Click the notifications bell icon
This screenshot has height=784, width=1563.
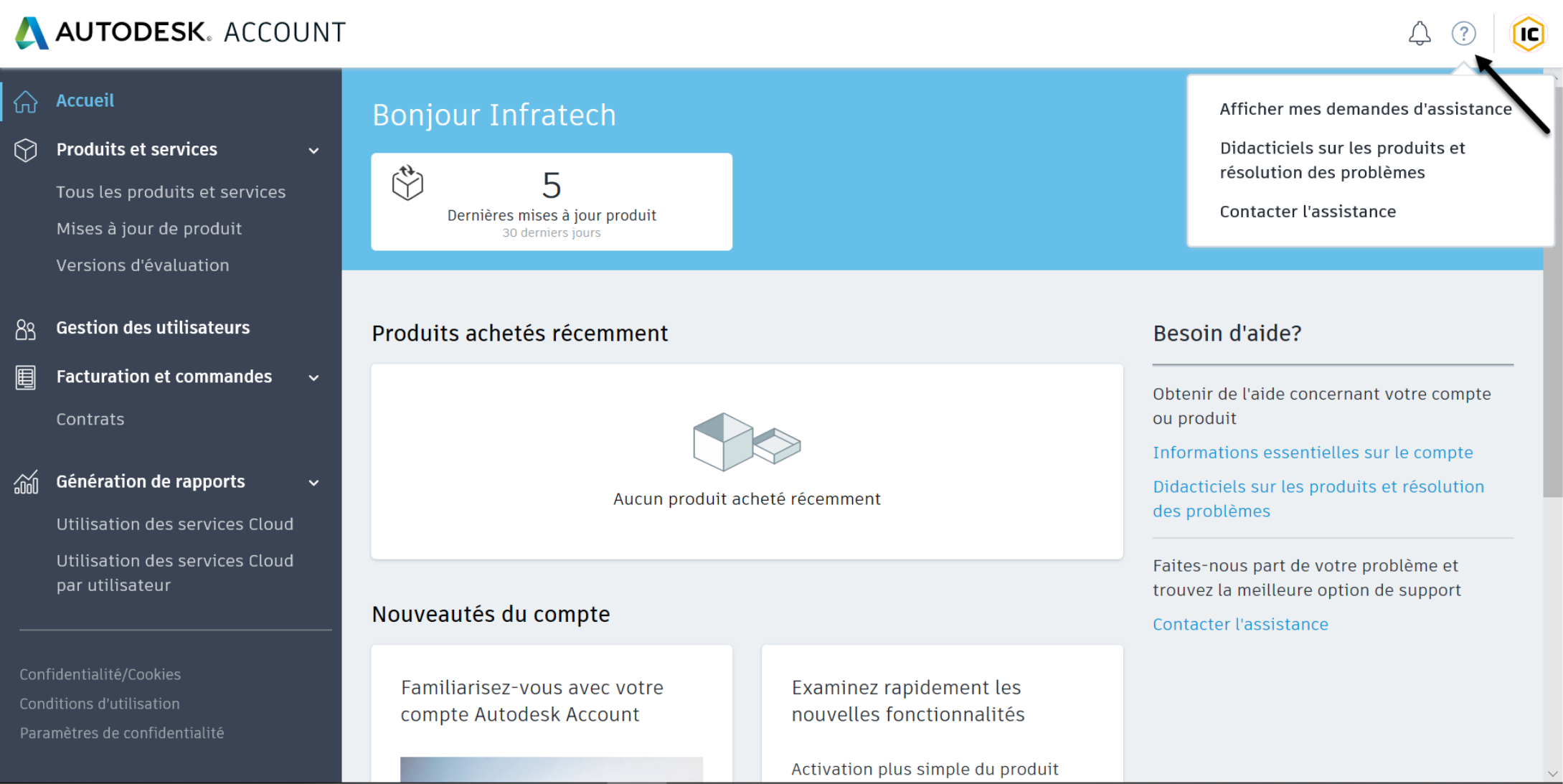1419,33
